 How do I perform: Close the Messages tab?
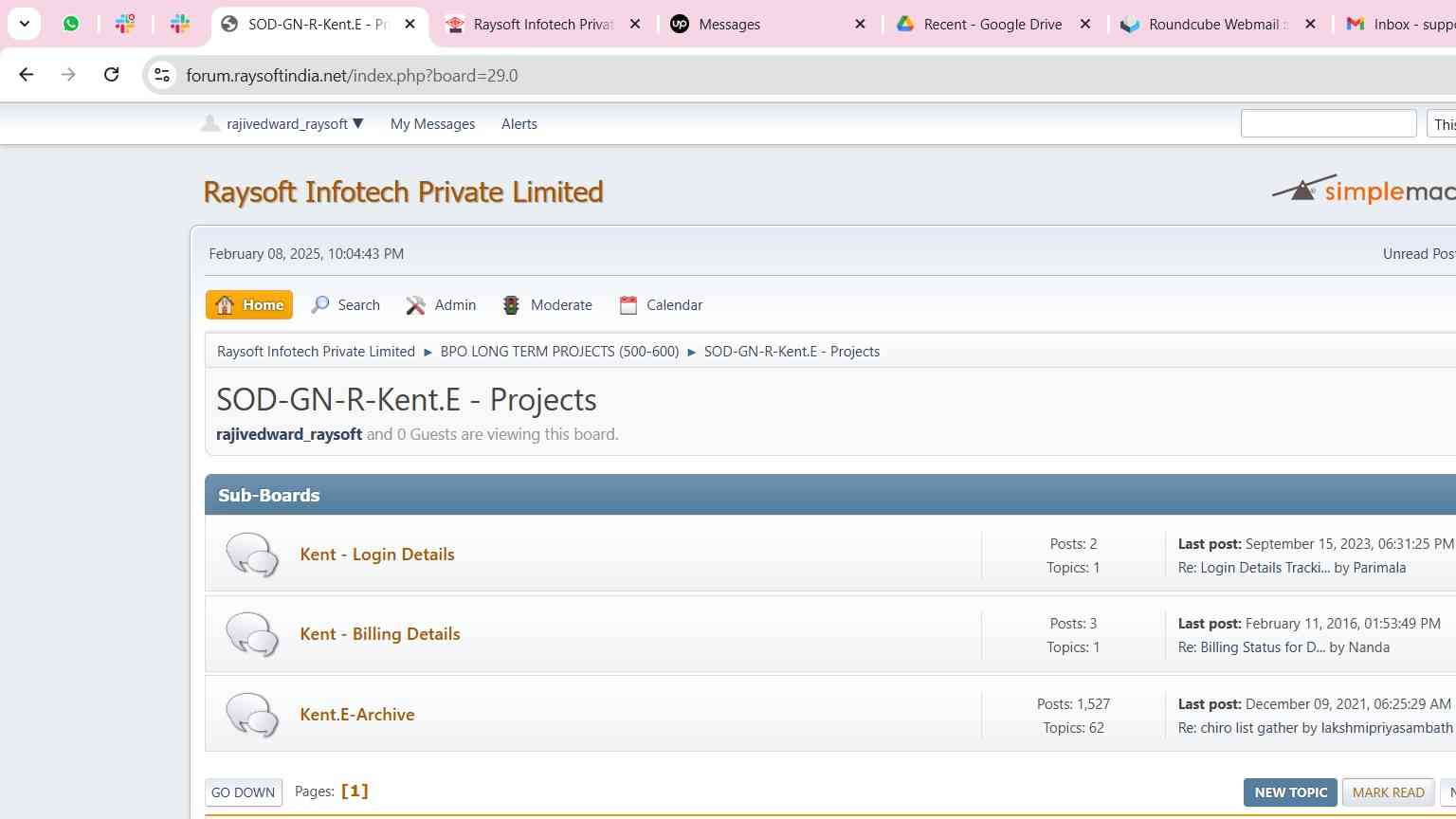pos(860,24)
